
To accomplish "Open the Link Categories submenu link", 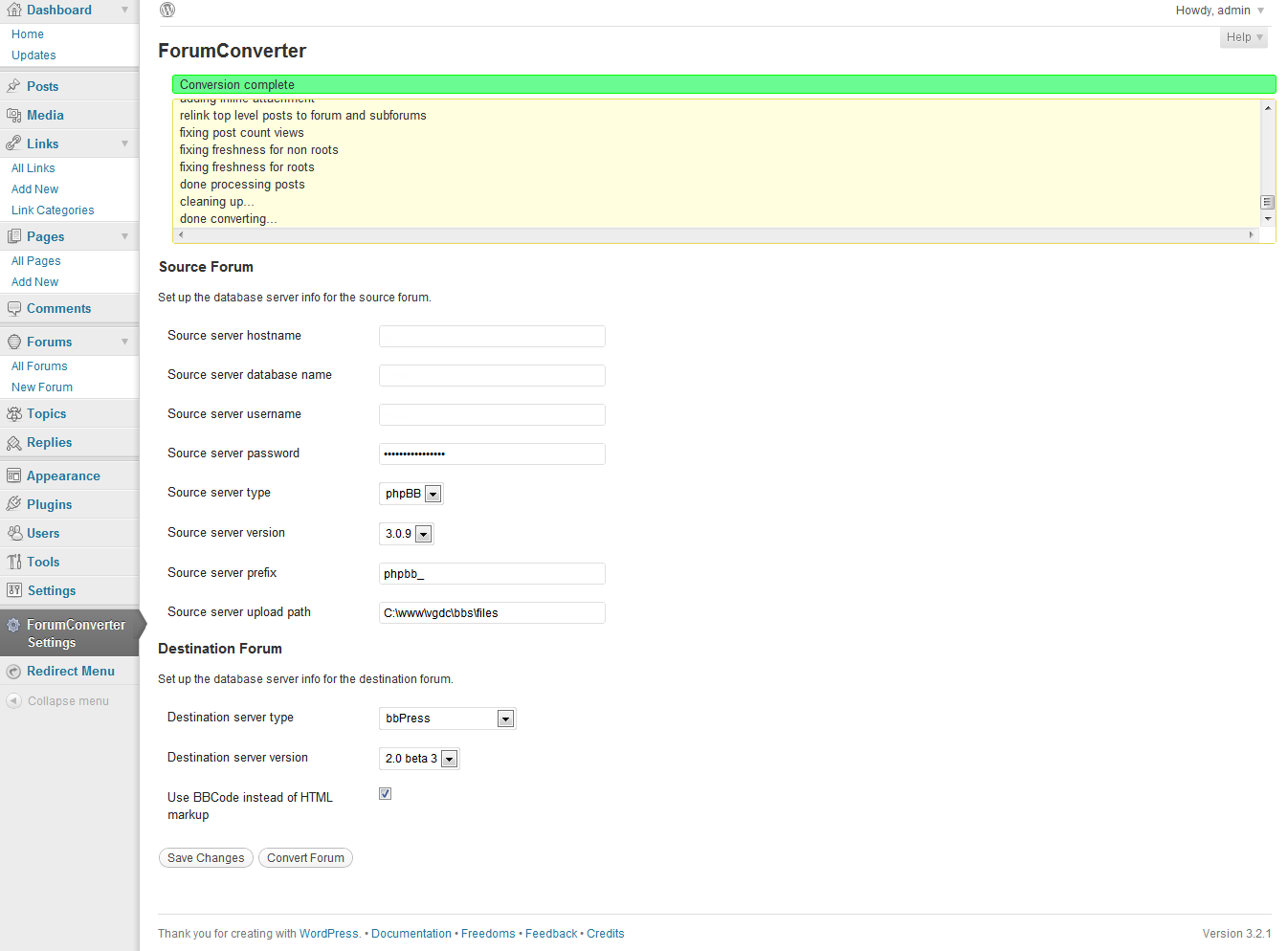I will [x=53, y=210].
